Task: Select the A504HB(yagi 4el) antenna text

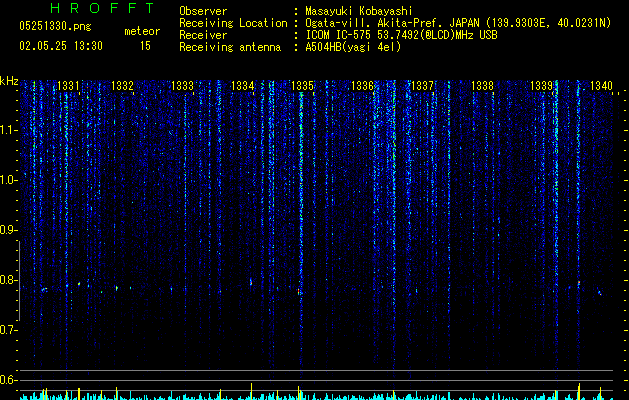Action: coord(353,47)
